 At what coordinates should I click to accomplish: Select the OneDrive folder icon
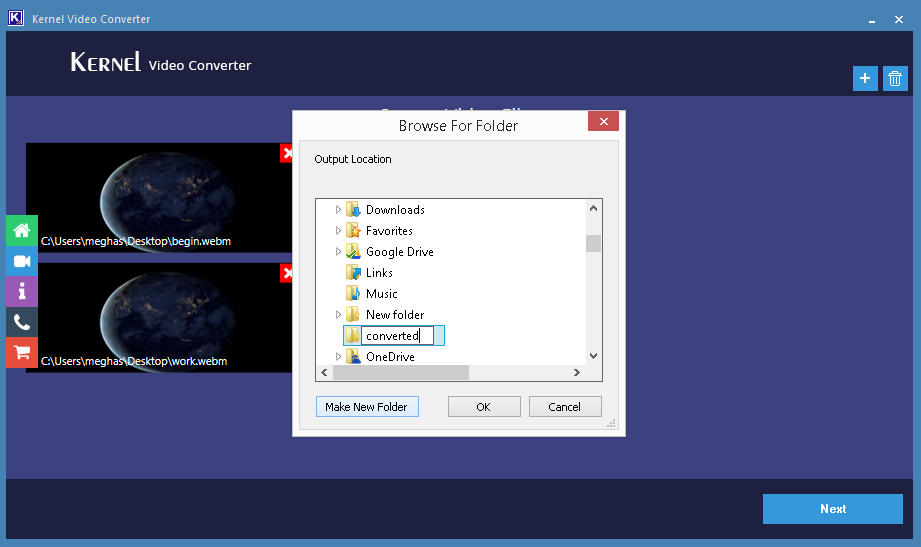tap(353, 357)
